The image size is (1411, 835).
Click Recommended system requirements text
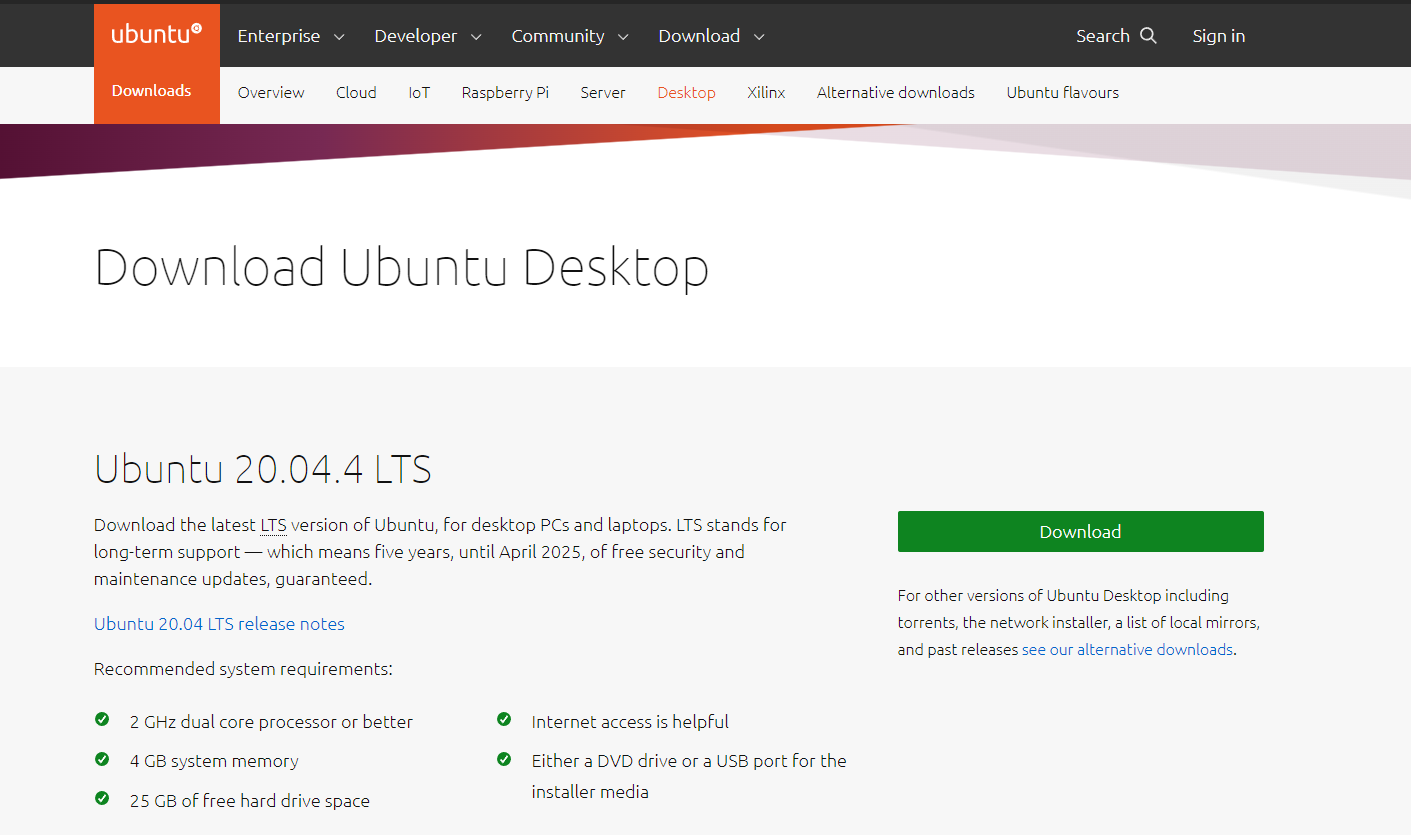click(x=243, y=669)
